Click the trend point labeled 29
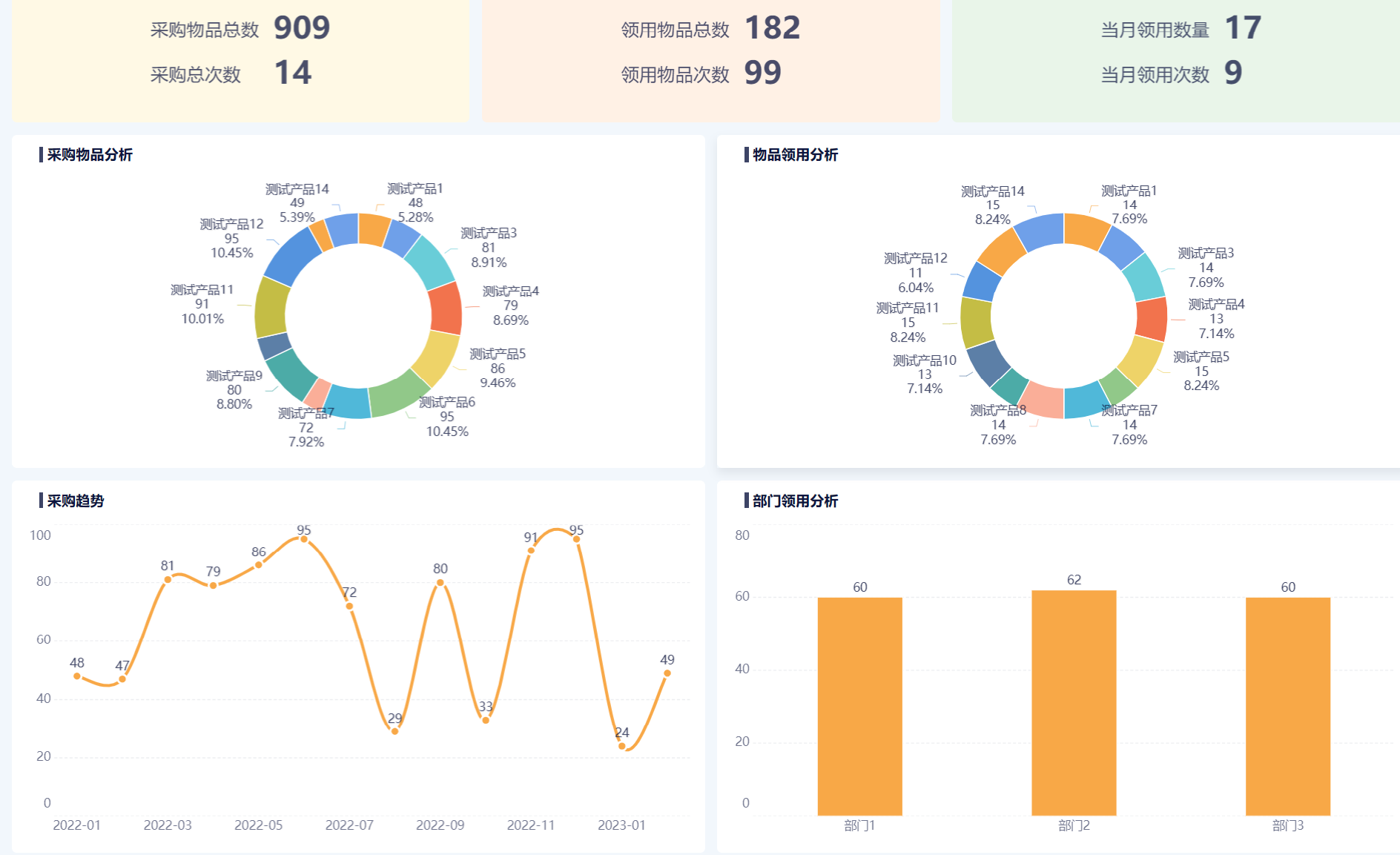This screenshot has height=855, width=1400. 394,731
